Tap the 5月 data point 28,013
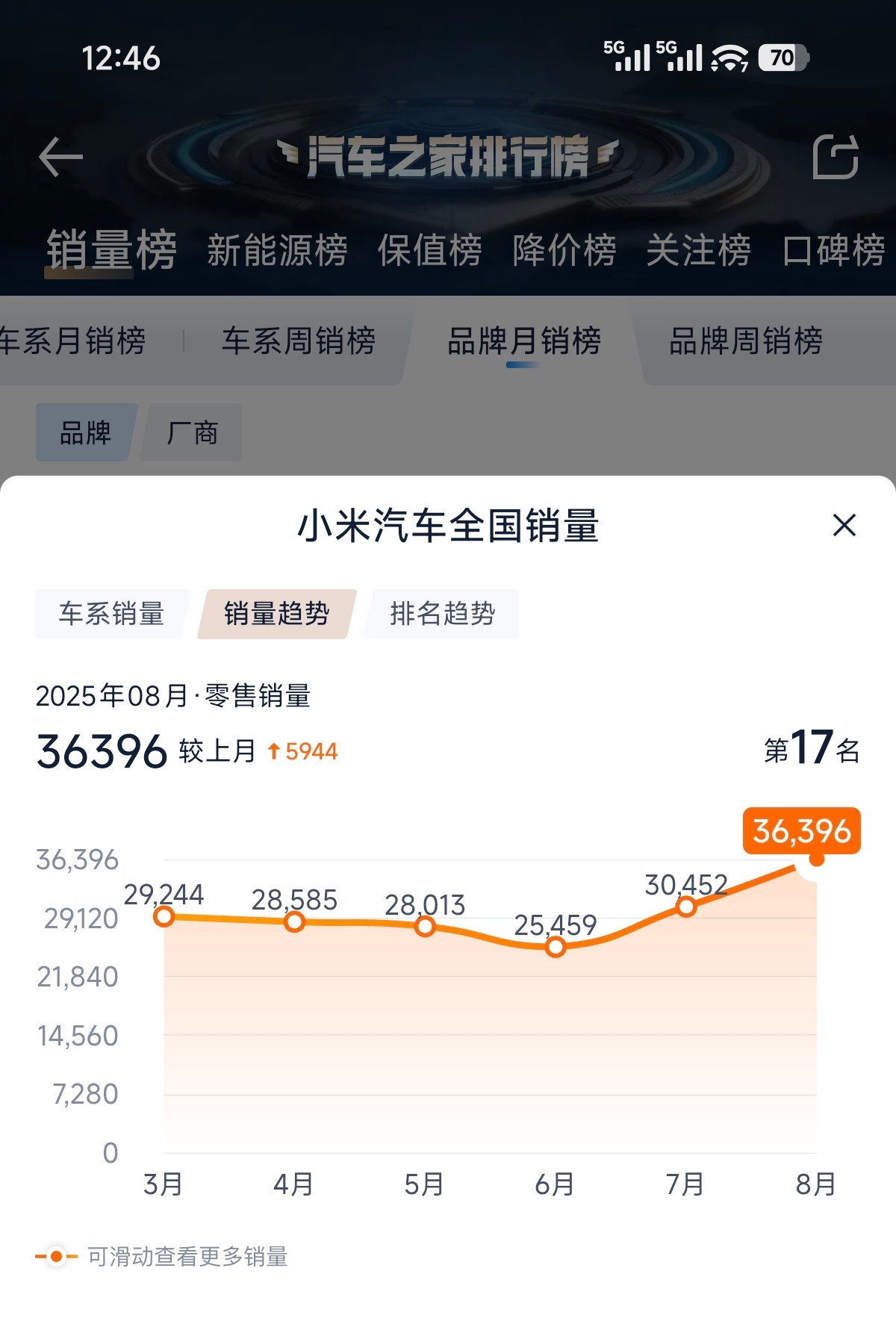The image size is (896, 1324). (x=425, y=927)
